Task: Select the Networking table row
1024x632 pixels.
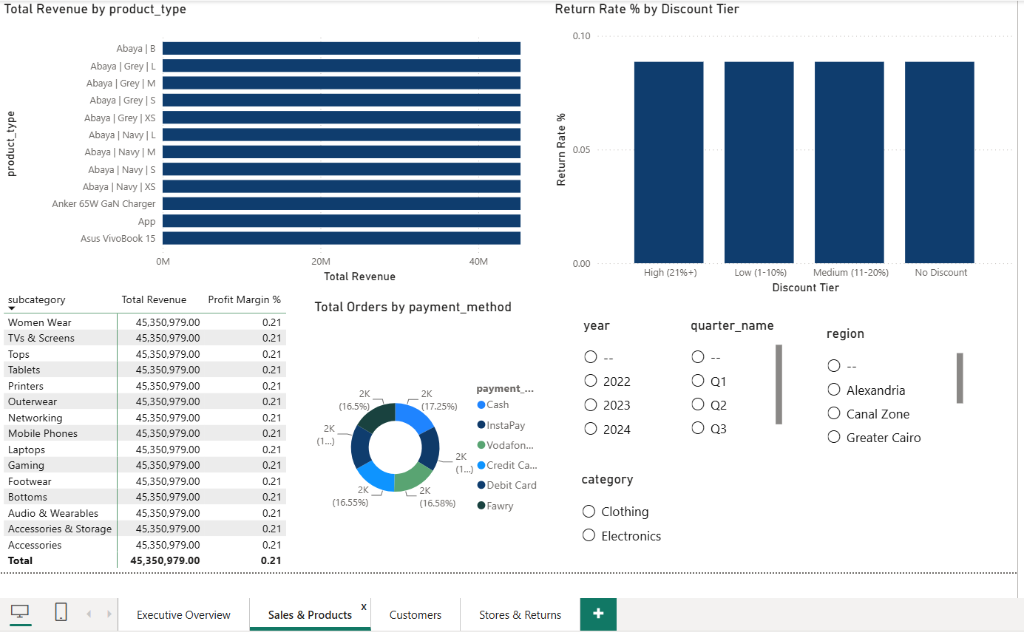Action: click(145, 418)
